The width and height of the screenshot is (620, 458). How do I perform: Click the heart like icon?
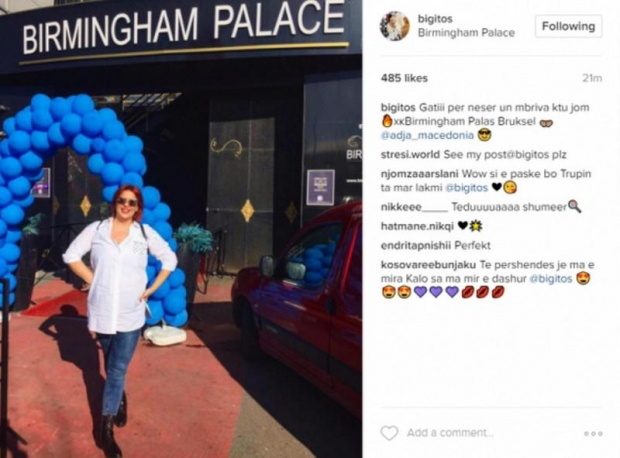(389, 433)
